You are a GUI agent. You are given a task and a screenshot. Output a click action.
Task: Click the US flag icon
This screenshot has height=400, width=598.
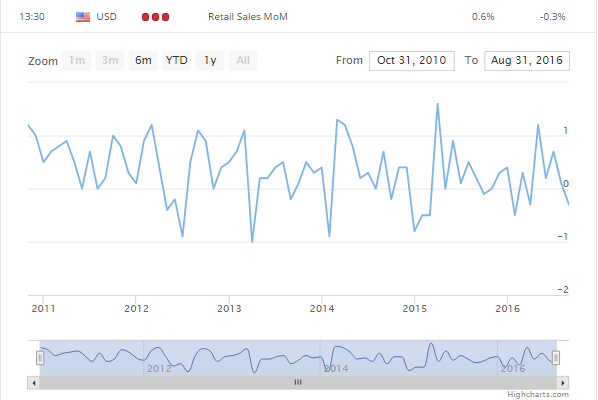tap(83, 17)
